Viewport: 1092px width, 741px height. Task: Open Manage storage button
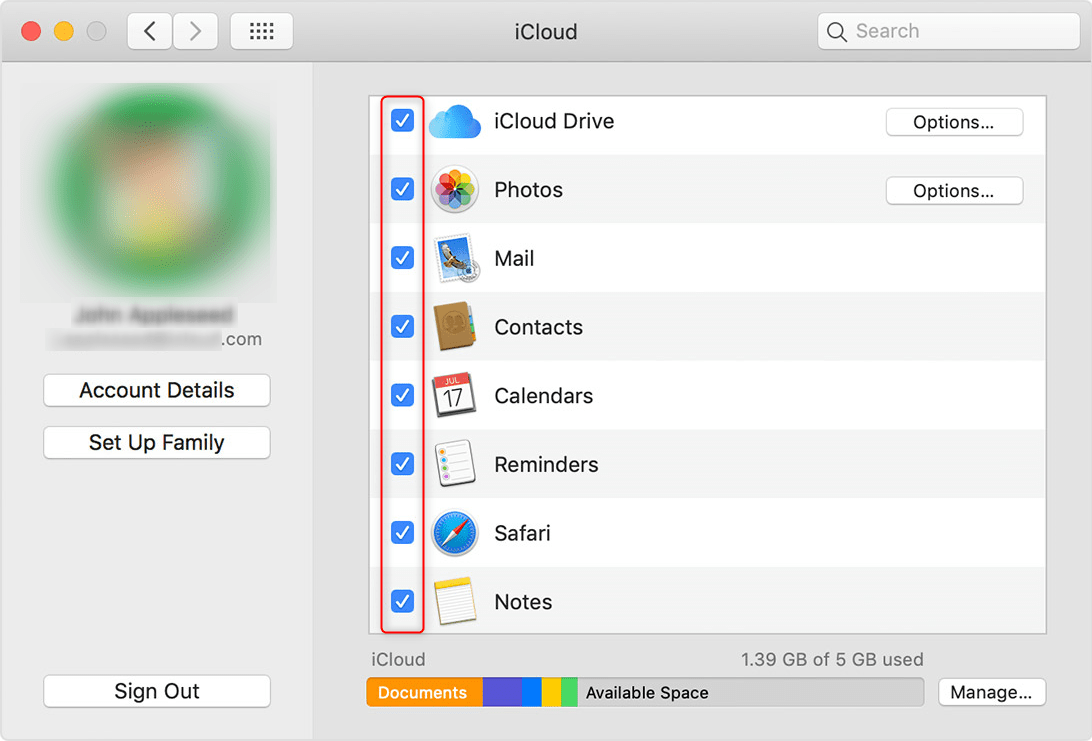point(992,692)
